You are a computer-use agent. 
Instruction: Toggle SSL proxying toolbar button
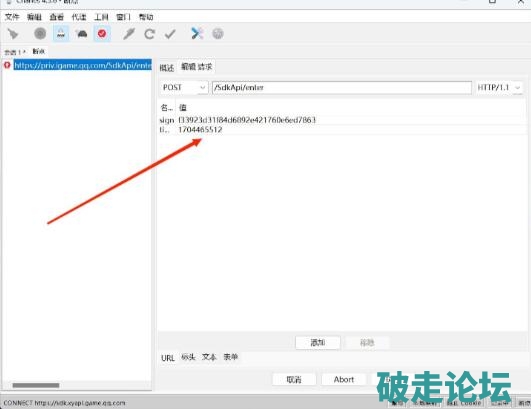[61, 34]
